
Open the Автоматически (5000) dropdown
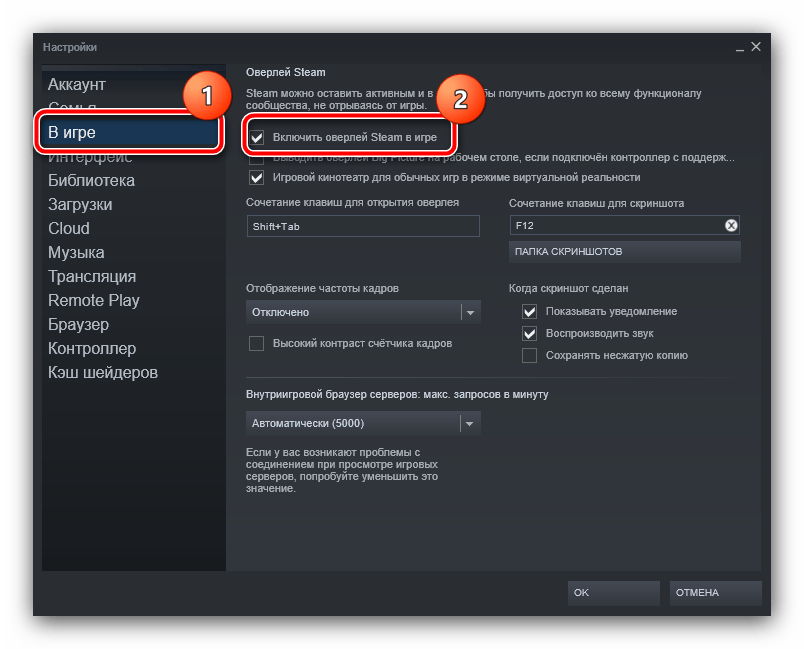point(363,423)
